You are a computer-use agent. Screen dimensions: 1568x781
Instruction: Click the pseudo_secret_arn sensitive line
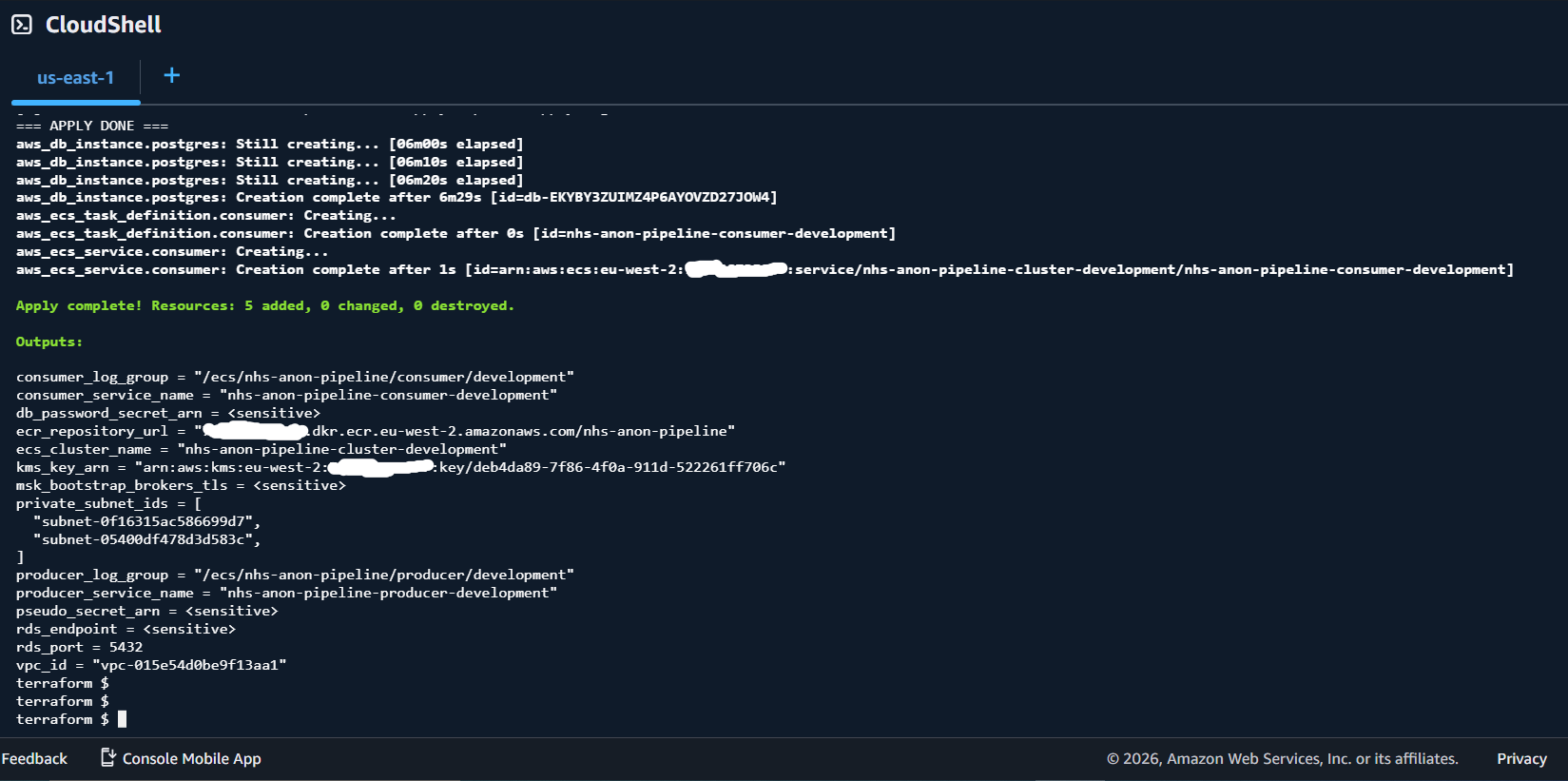point(146,611)
